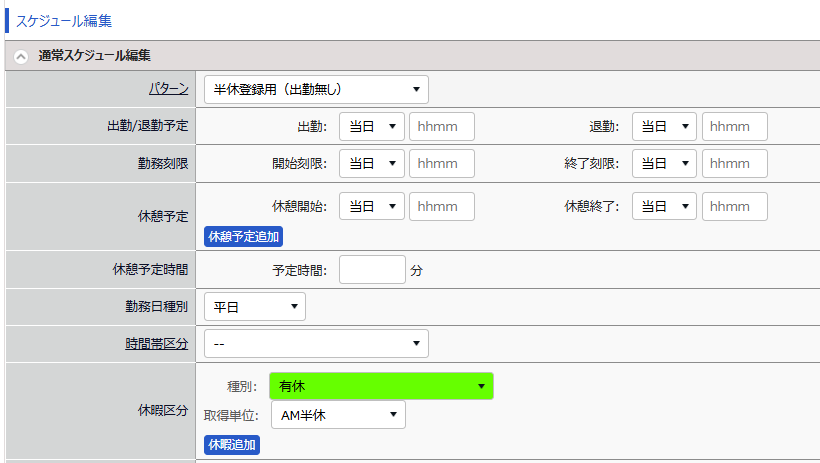Open the 退勤 day dropdown

[664, 127]
